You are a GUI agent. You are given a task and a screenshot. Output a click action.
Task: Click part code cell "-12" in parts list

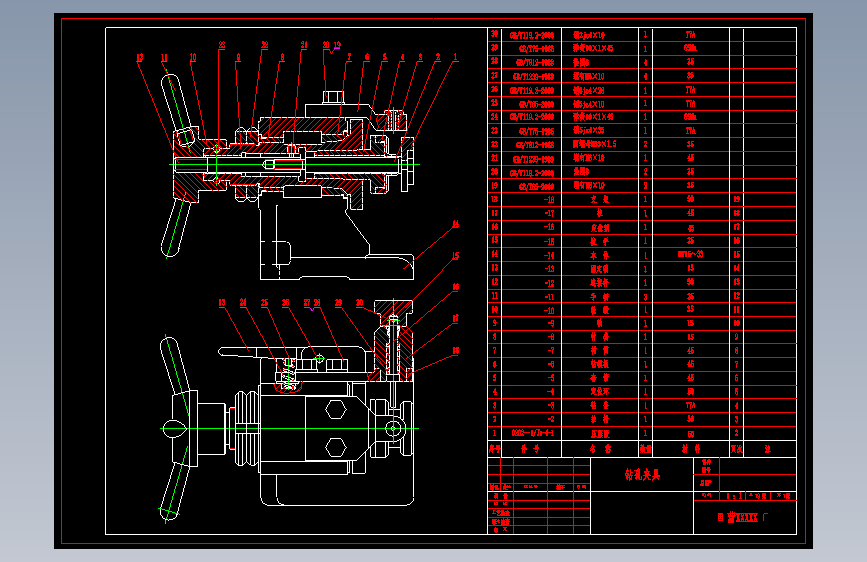[549, 283]
